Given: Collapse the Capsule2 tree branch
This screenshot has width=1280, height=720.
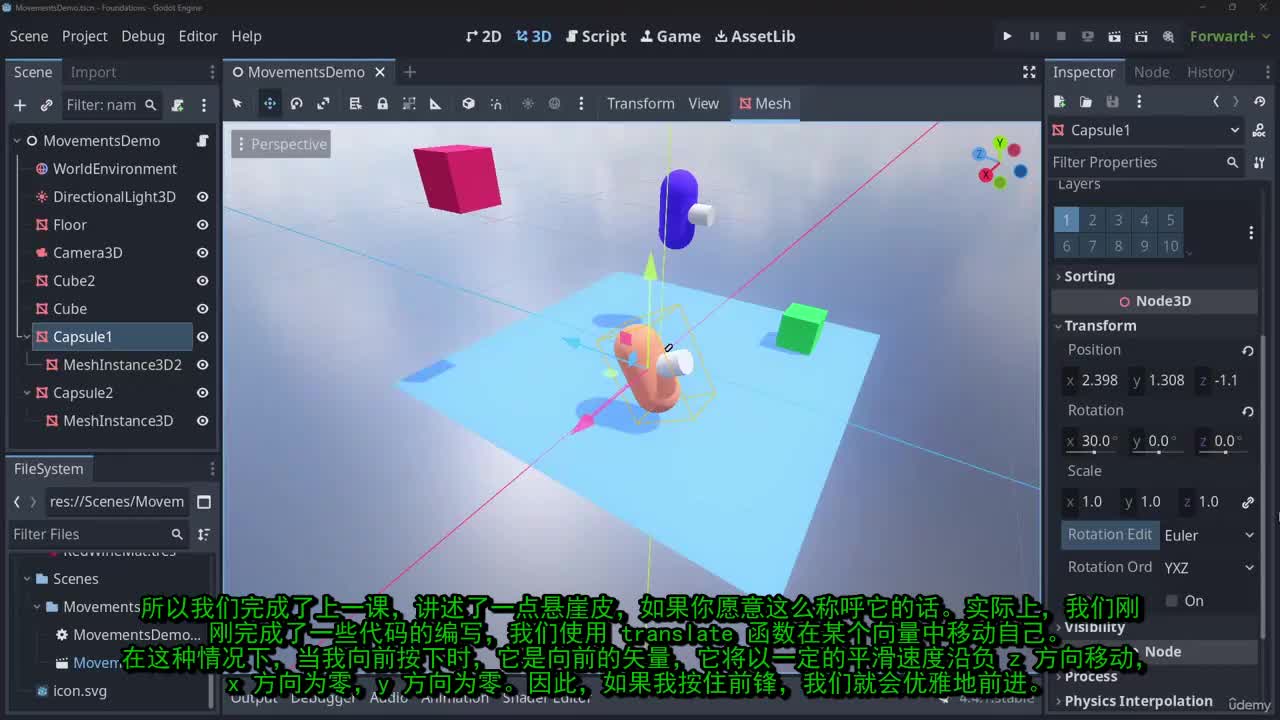Looking at the screenshot, I should (x=27, y=393).
